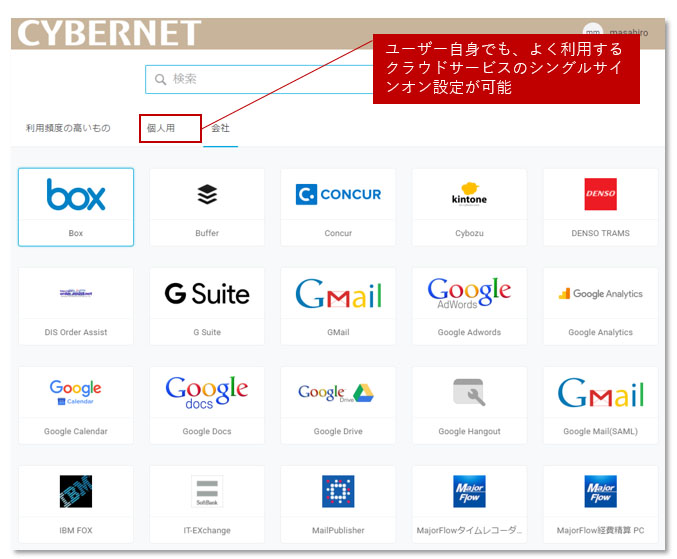This screenshot has width=677, height=559.
Task: Click the "Google Calendar" caption
Action: [x=76, y=431]
